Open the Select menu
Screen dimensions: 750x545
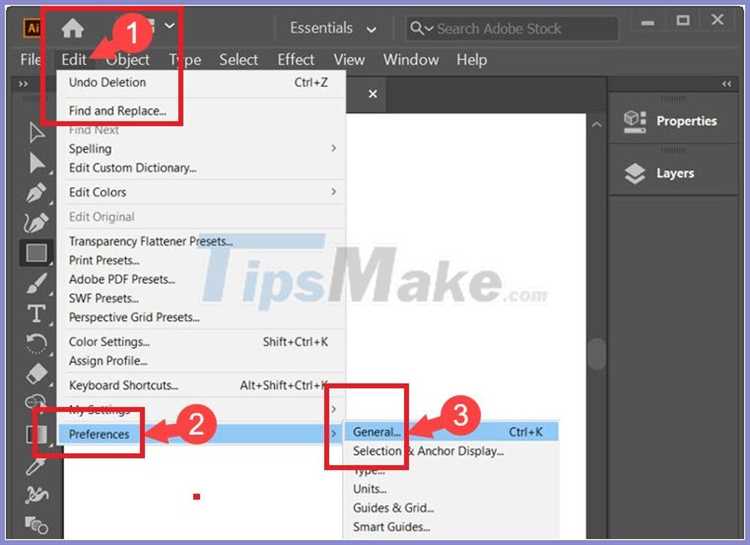coord(238,59)
